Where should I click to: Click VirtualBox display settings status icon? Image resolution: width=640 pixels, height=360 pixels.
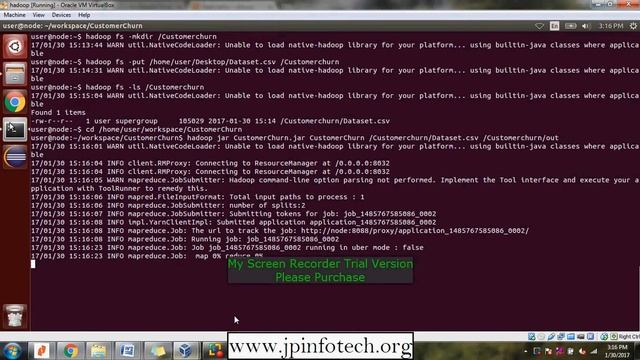pos(580,337)
